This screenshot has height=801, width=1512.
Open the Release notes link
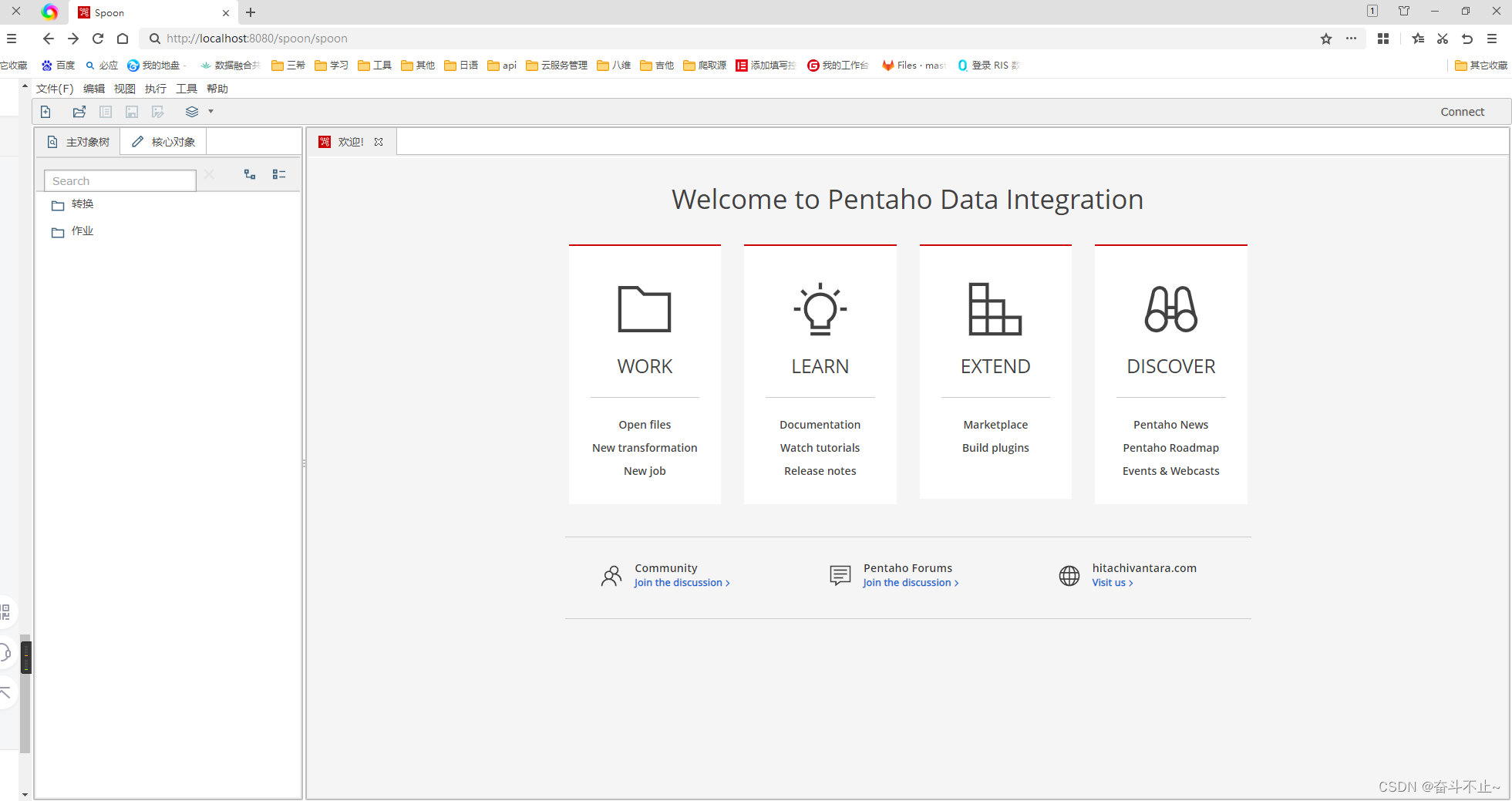click(820, 471)
